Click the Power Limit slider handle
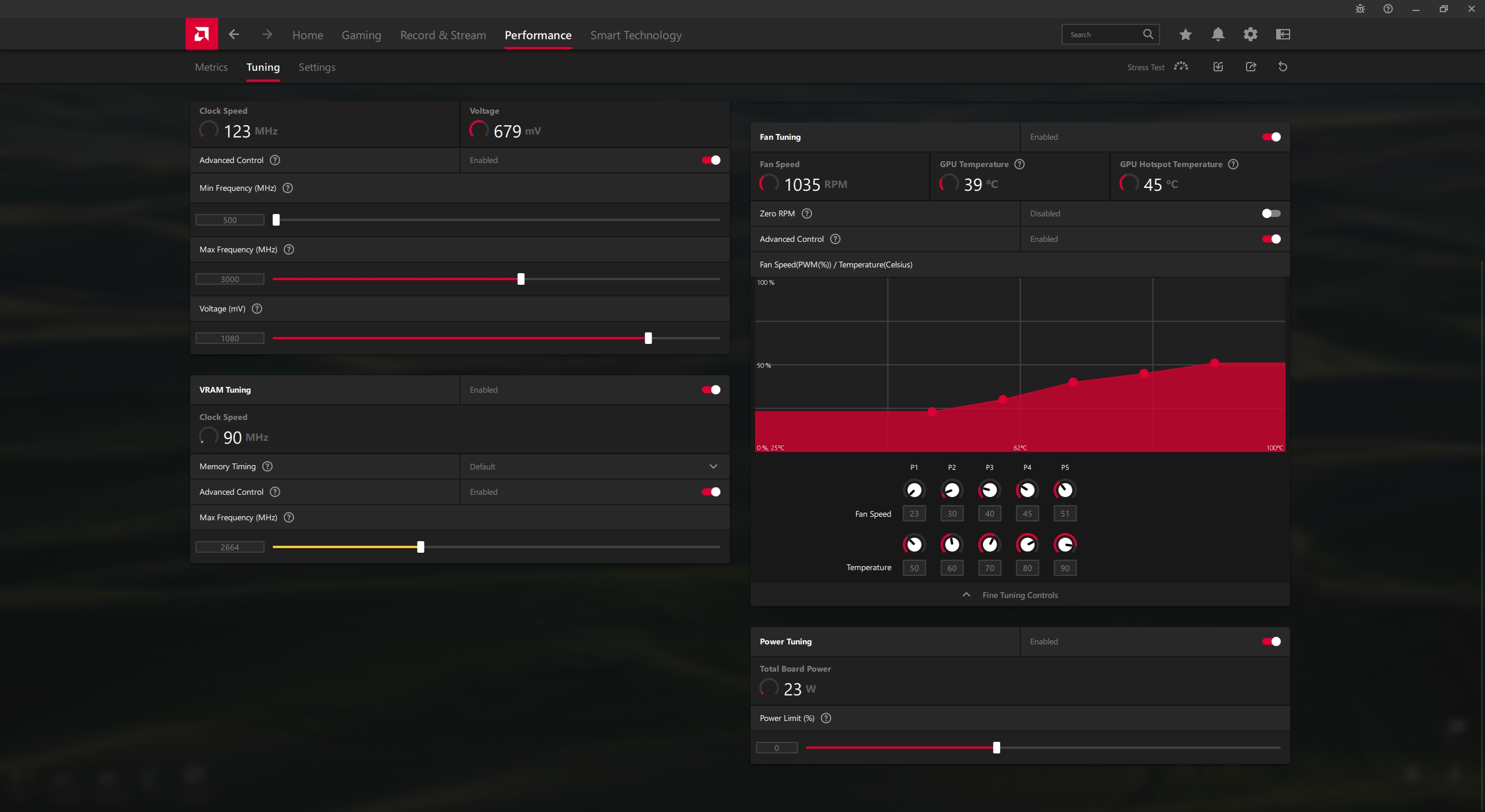Screen dimensions: 1485x812 (x=996, y=748)
